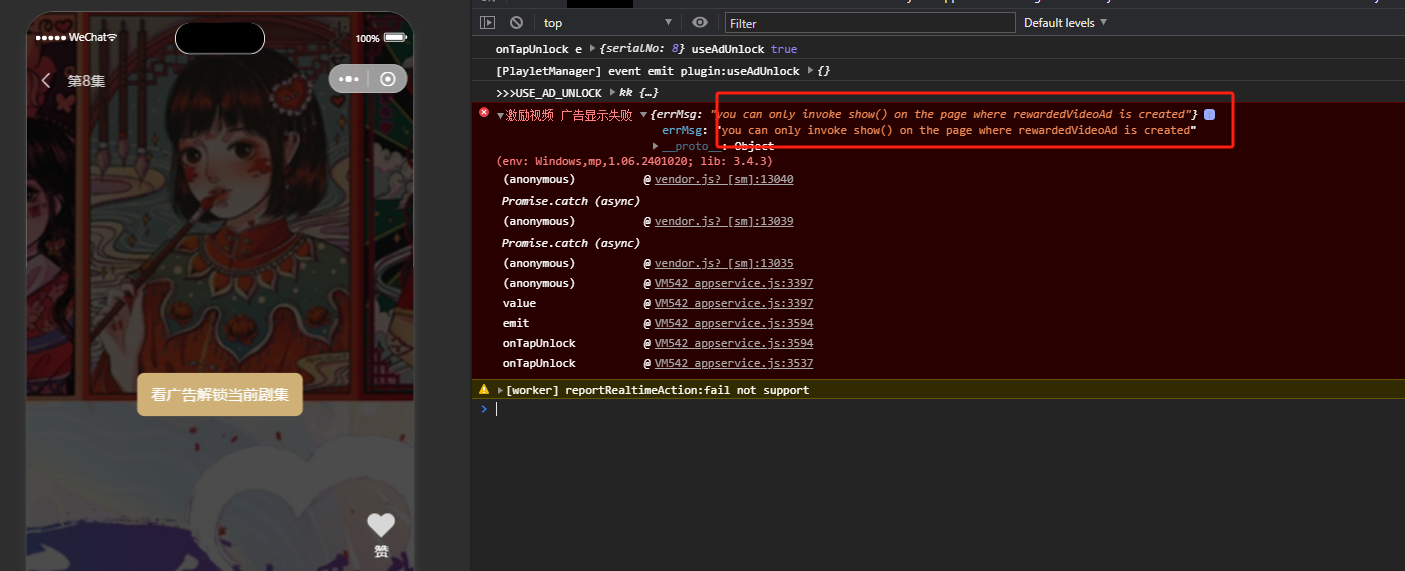Collapse the 激励视频 error stack trace
The image size is (1405, 571).
click(500, 115)
